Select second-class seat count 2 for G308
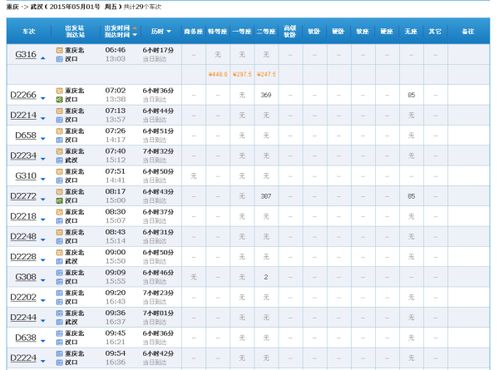The image size is (499, 370). (x=266, y=277)
